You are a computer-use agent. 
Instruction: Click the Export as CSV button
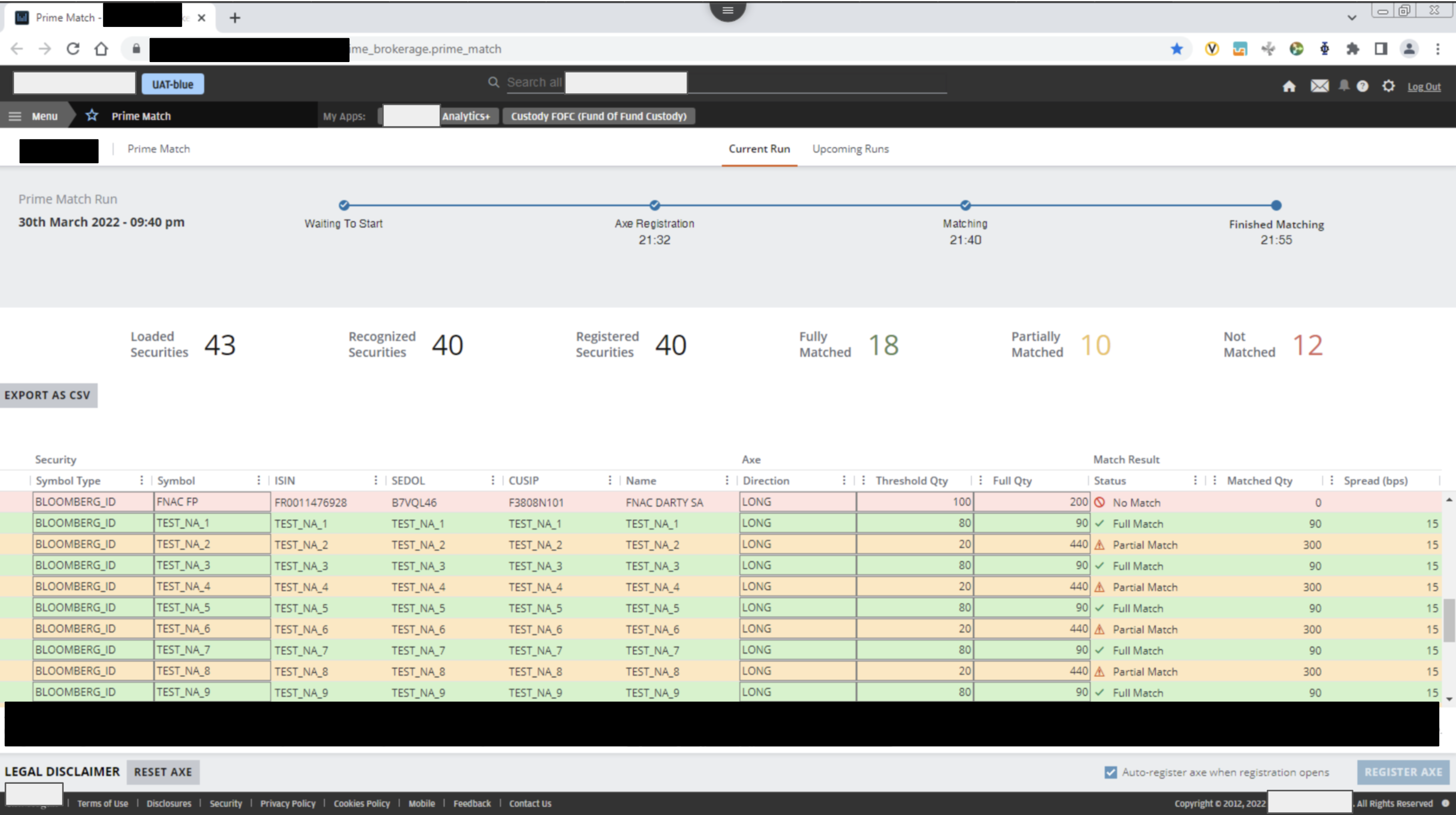click(x=48, y=395)
